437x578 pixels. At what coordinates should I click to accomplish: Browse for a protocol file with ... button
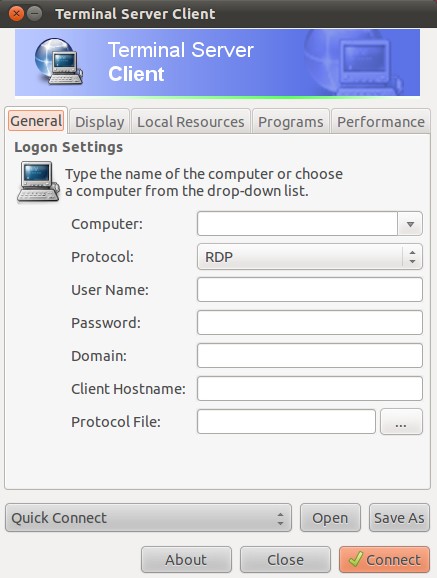[401, 422]
